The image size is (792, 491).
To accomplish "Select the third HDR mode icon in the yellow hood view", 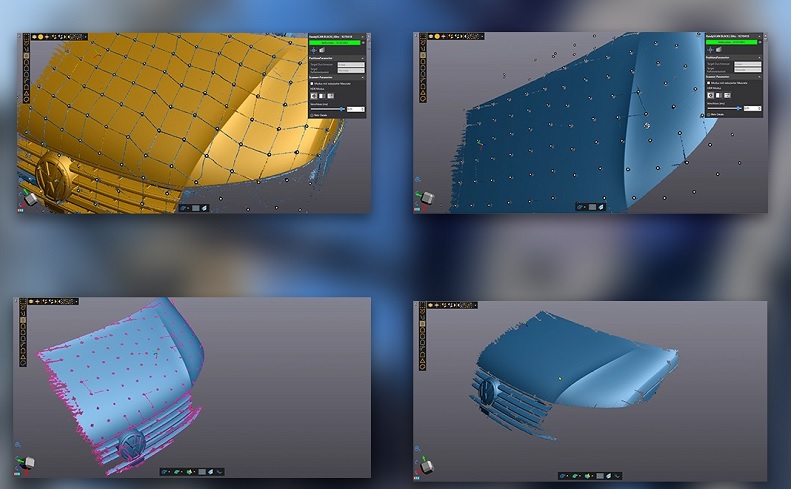I will (330, 96).
